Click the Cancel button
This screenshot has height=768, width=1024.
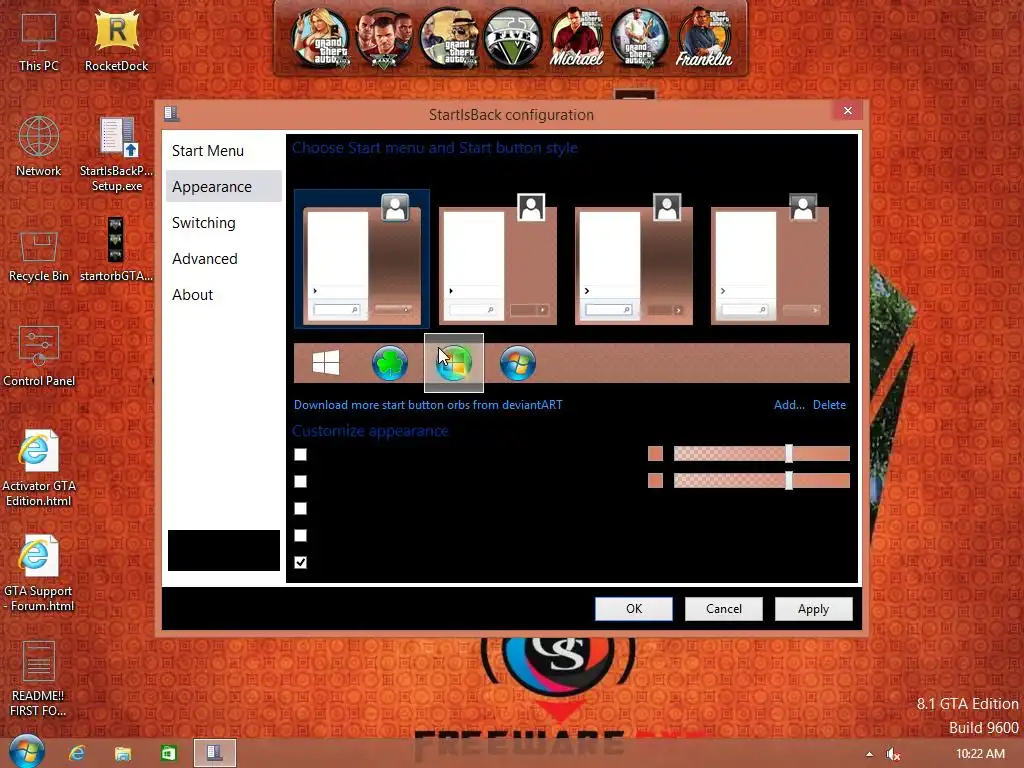(724, 609)
